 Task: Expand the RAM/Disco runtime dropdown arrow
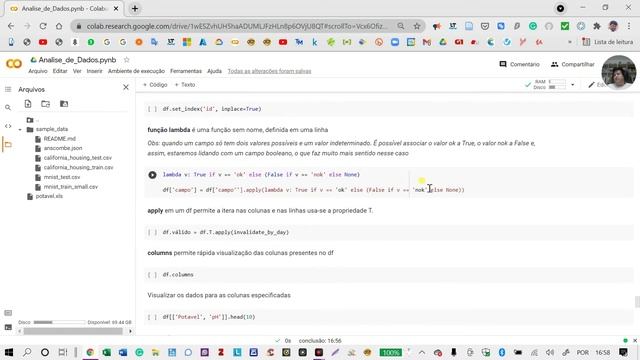[x=572, y=85]
